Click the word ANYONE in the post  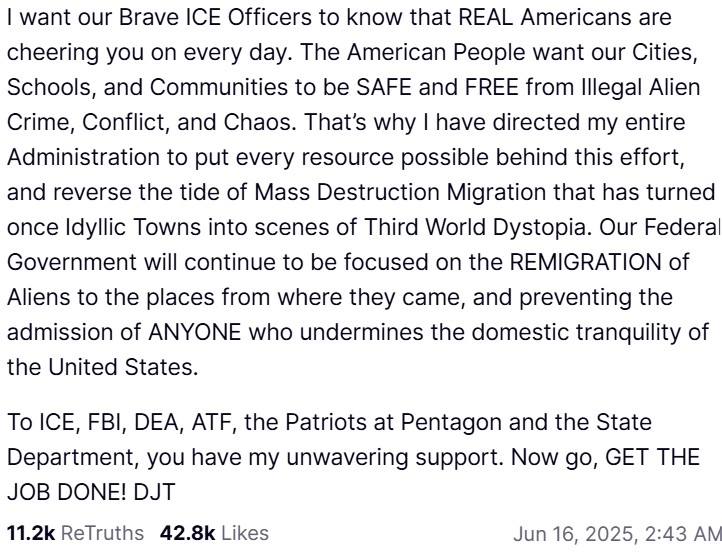point(195,332)
